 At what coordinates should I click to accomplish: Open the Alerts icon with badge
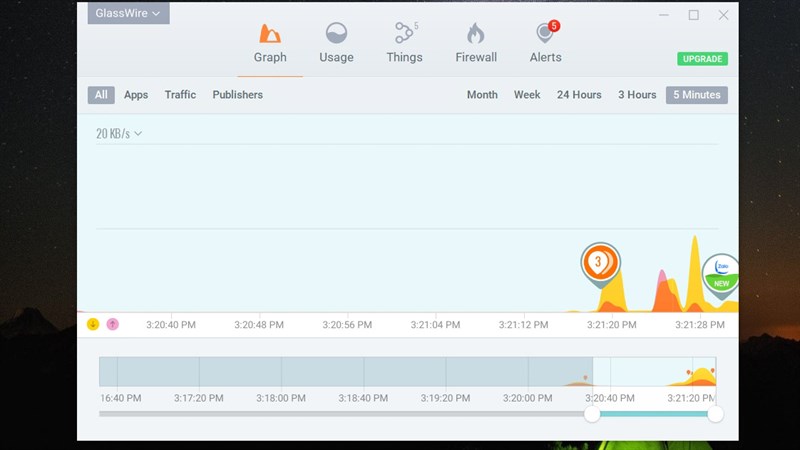pyautogui.click(x=546, y=33)
